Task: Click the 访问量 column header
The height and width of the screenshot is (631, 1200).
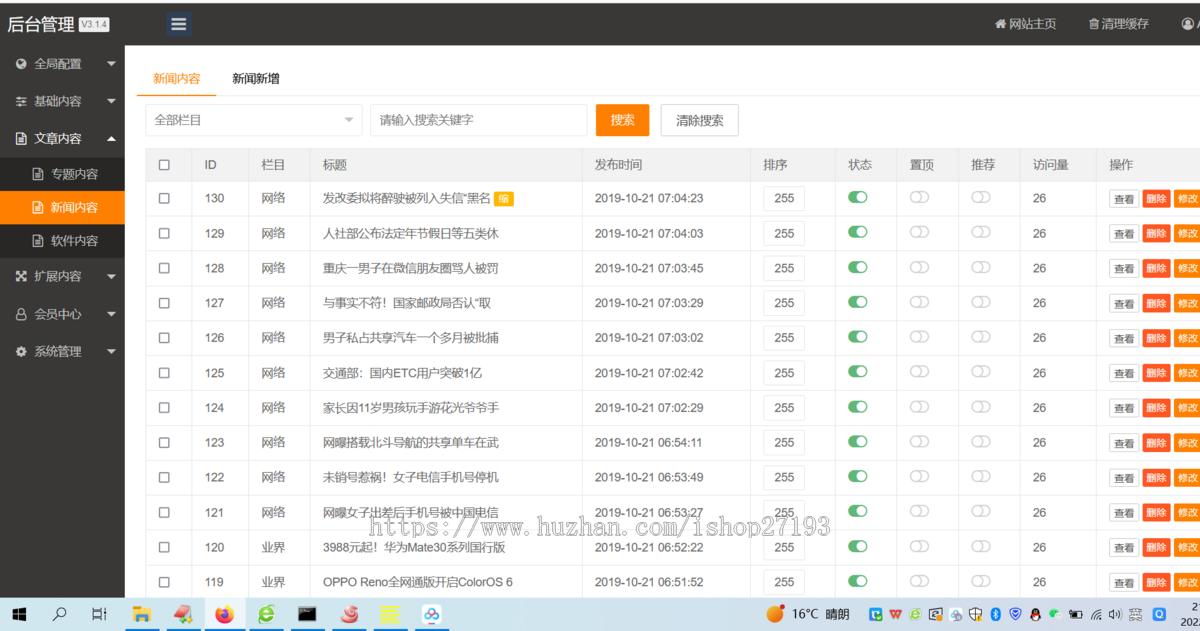Action: [1051, 165]
